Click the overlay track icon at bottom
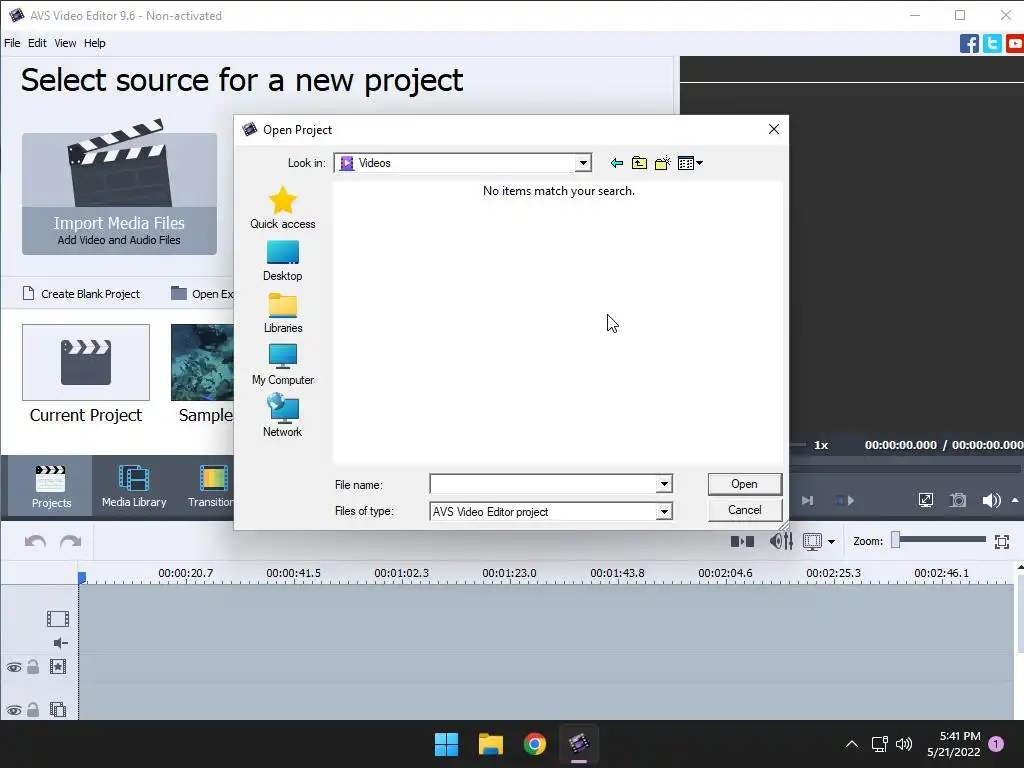The width and height of the screenshot is (1024, 768). pos(57,709)
